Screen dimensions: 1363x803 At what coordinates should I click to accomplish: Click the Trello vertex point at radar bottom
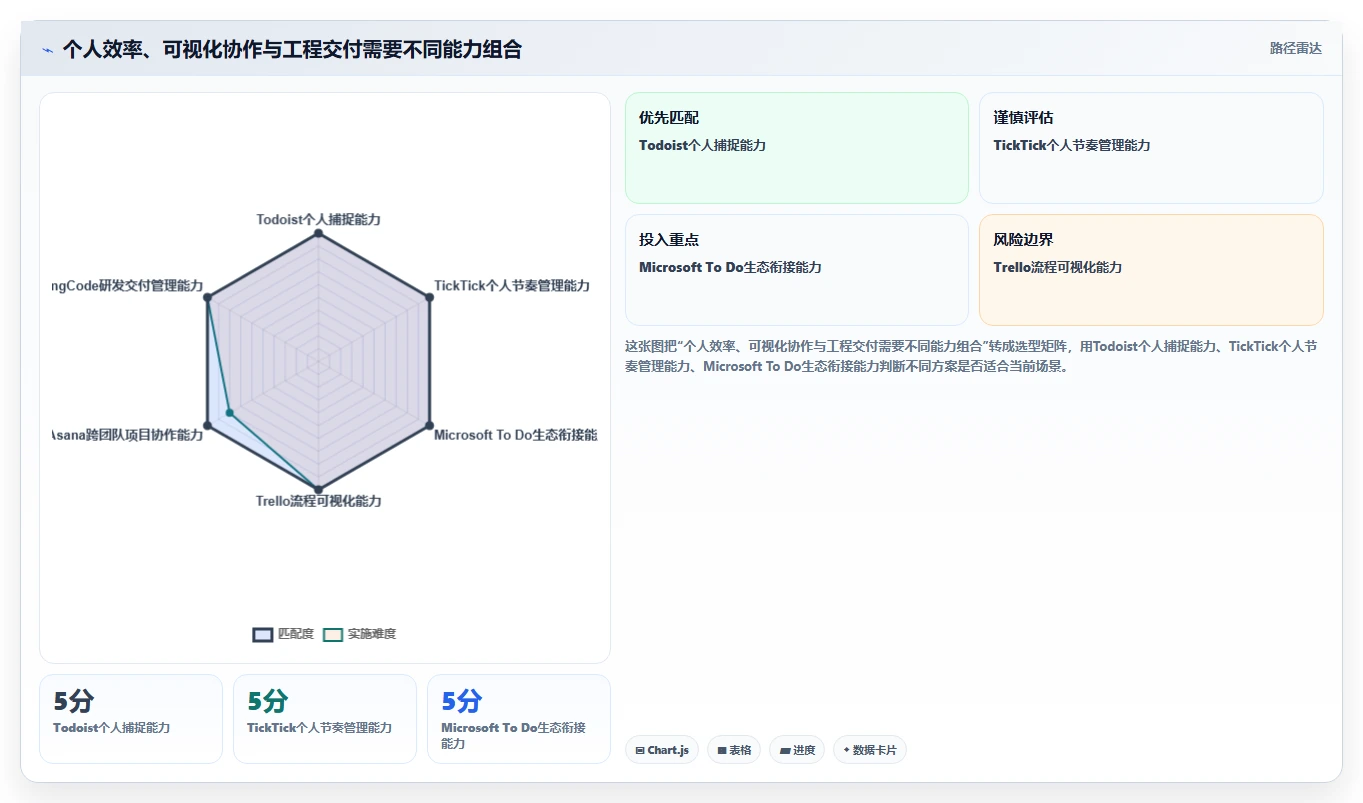(x=318, y=490)
